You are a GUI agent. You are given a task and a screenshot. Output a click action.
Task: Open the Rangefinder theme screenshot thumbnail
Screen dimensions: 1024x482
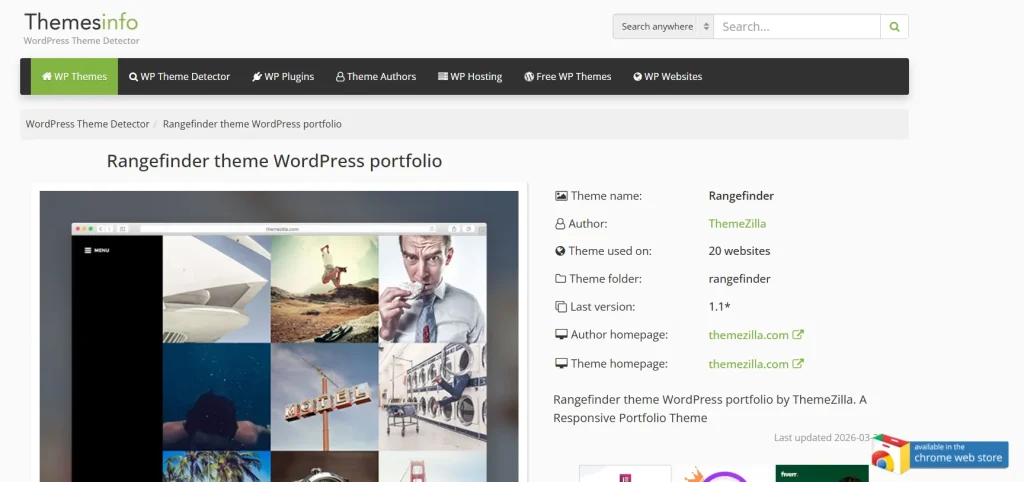[x=279, y=336]
